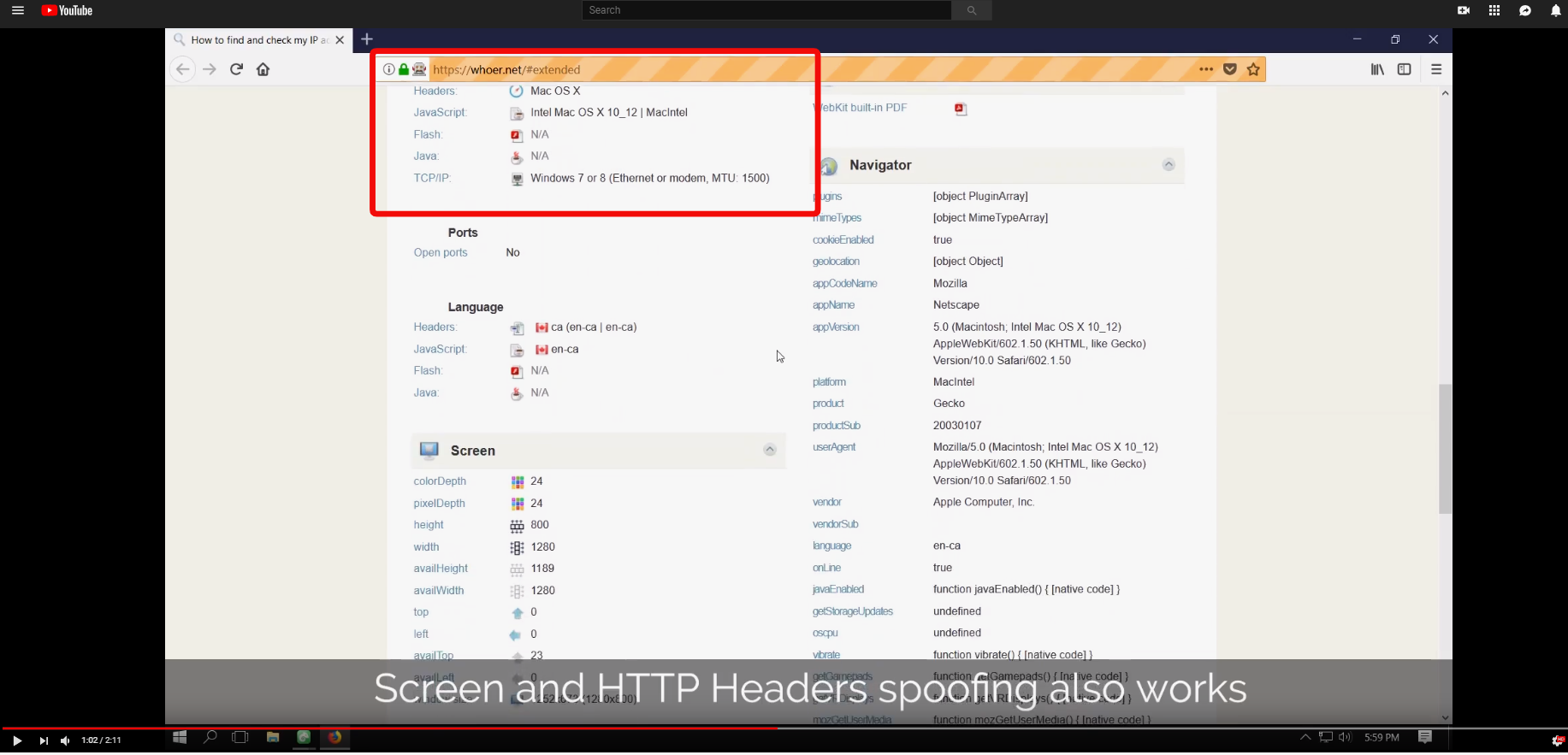Open the YouTube messages icon
This screenshot has width=1568, height=755.
1525,10
